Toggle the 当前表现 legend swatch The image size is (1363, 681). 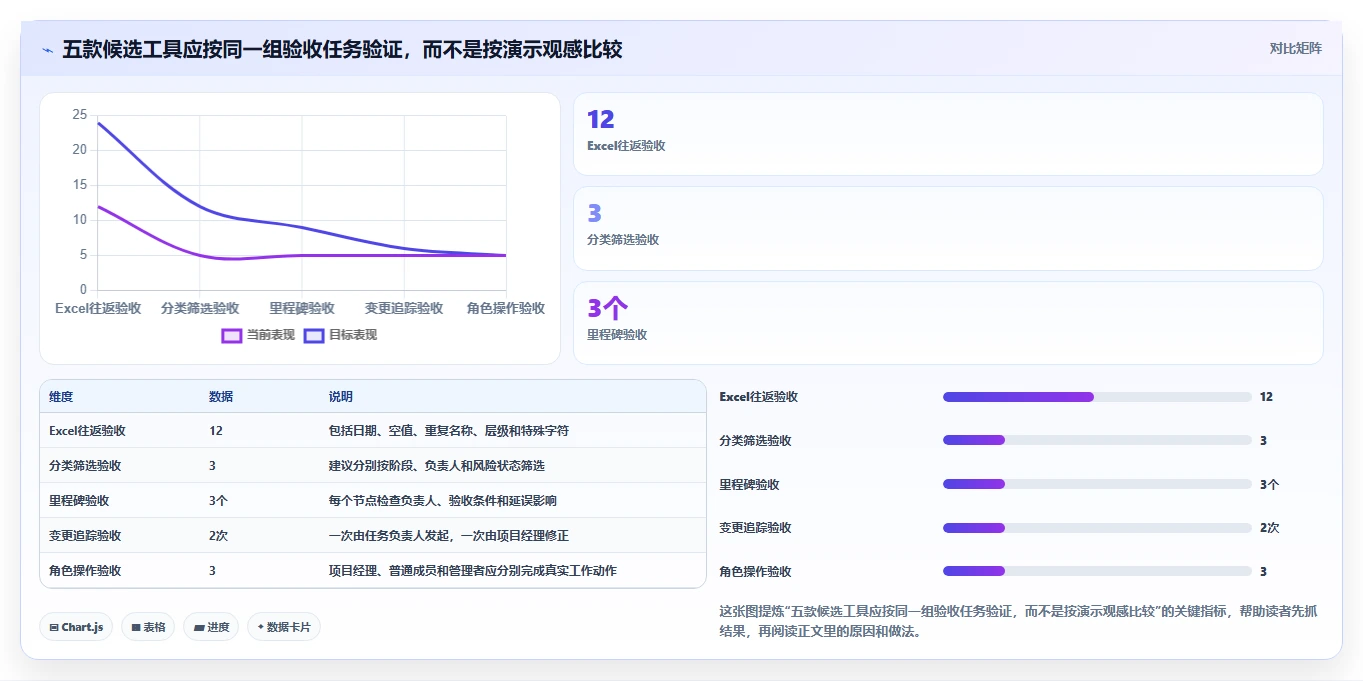point(231,336)
